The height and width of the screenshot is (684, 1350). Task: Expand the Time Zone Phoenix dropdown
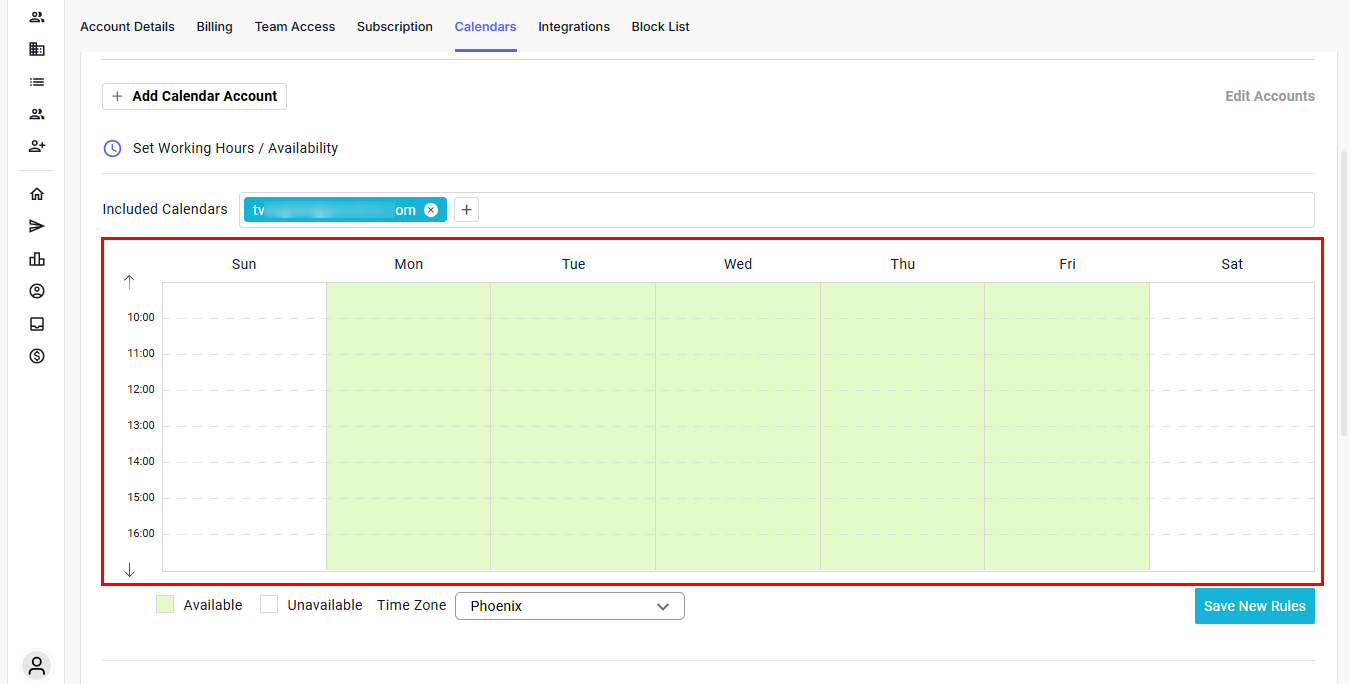pyautogui.click(x=569, y=606)
